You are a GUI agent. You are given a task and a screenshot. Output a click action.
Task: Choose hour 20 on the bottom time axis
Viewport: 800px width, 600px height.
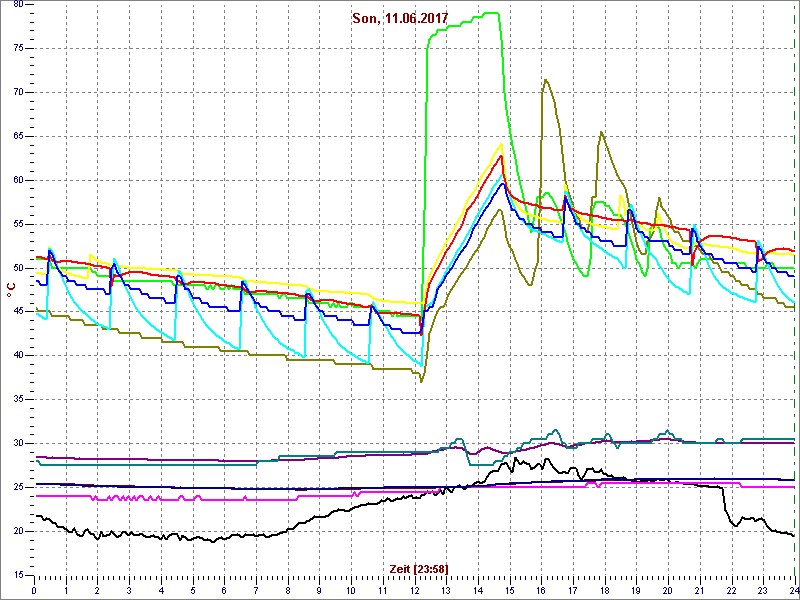668,591
